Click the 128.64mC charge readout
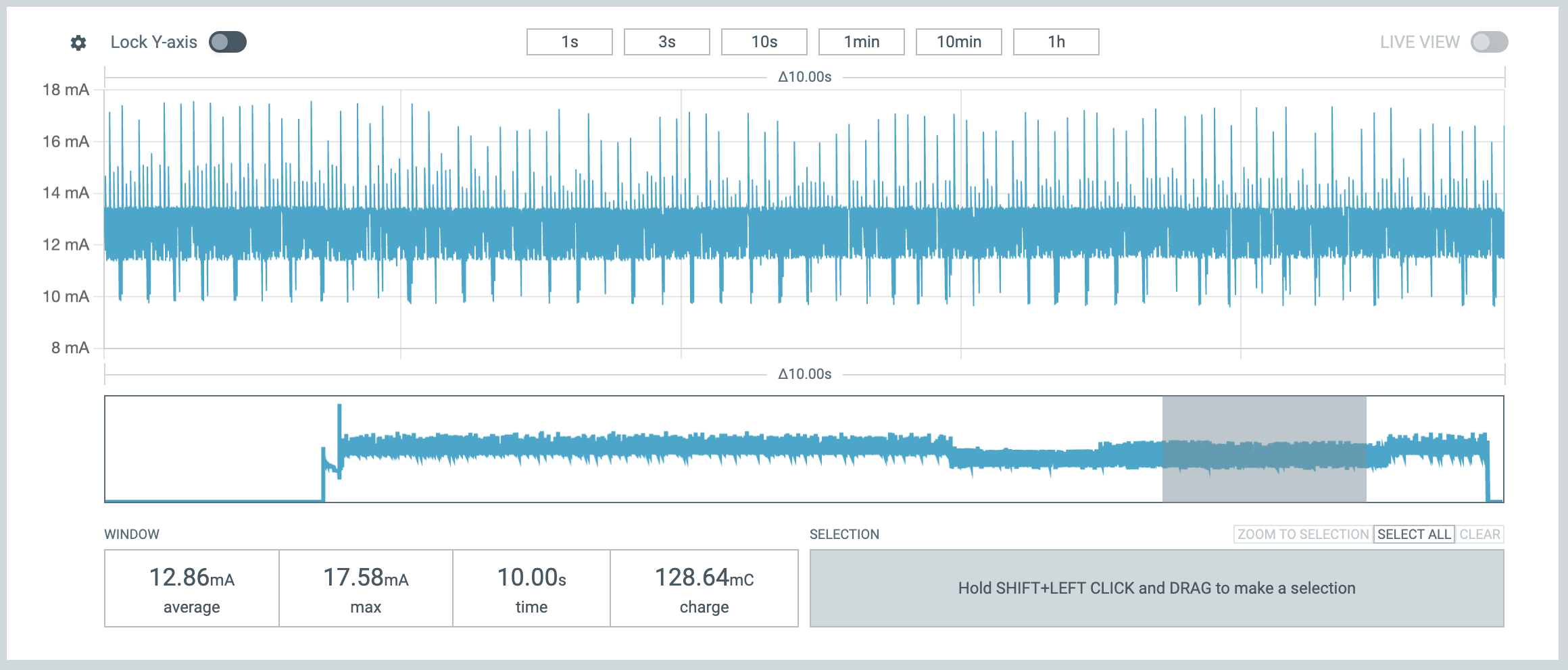The height and width of the screenshot is (670, 1568). pyautogui.click(x=704, y=588)
